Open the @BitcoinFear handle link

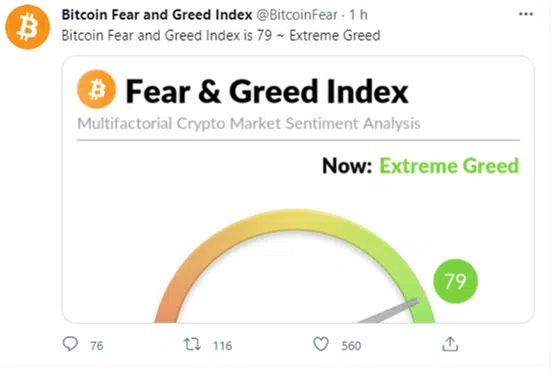point(297,15)
